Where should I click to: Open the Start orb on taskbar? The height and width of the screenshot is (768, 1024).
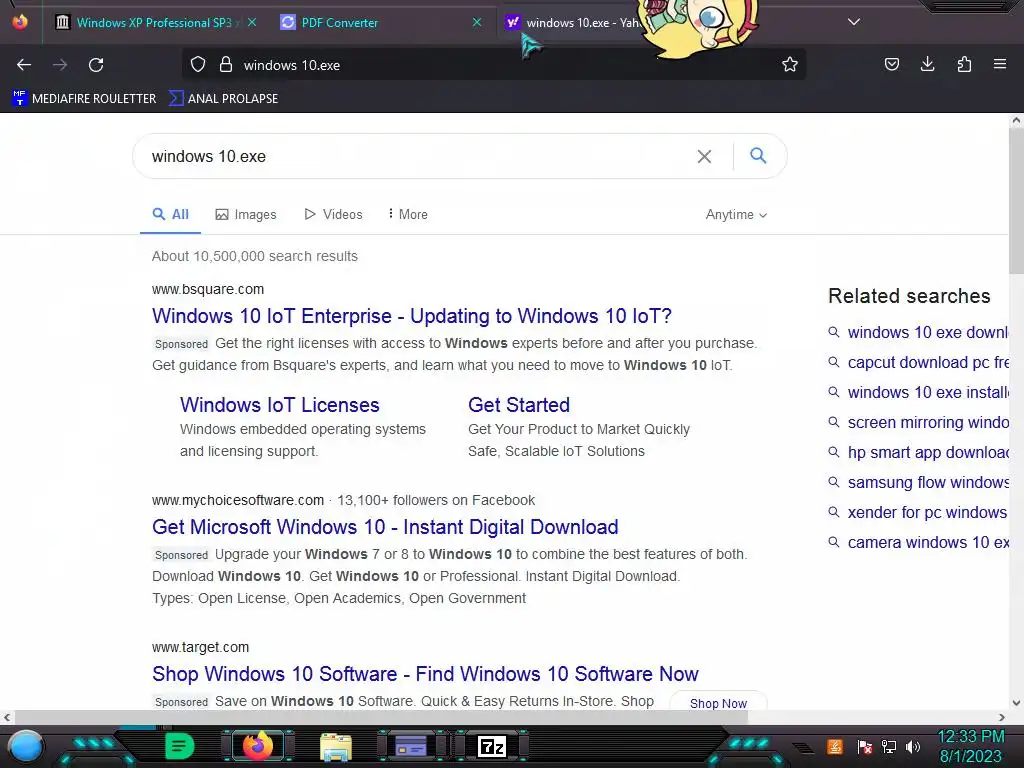pyautogui.click(x=26, y=746)
